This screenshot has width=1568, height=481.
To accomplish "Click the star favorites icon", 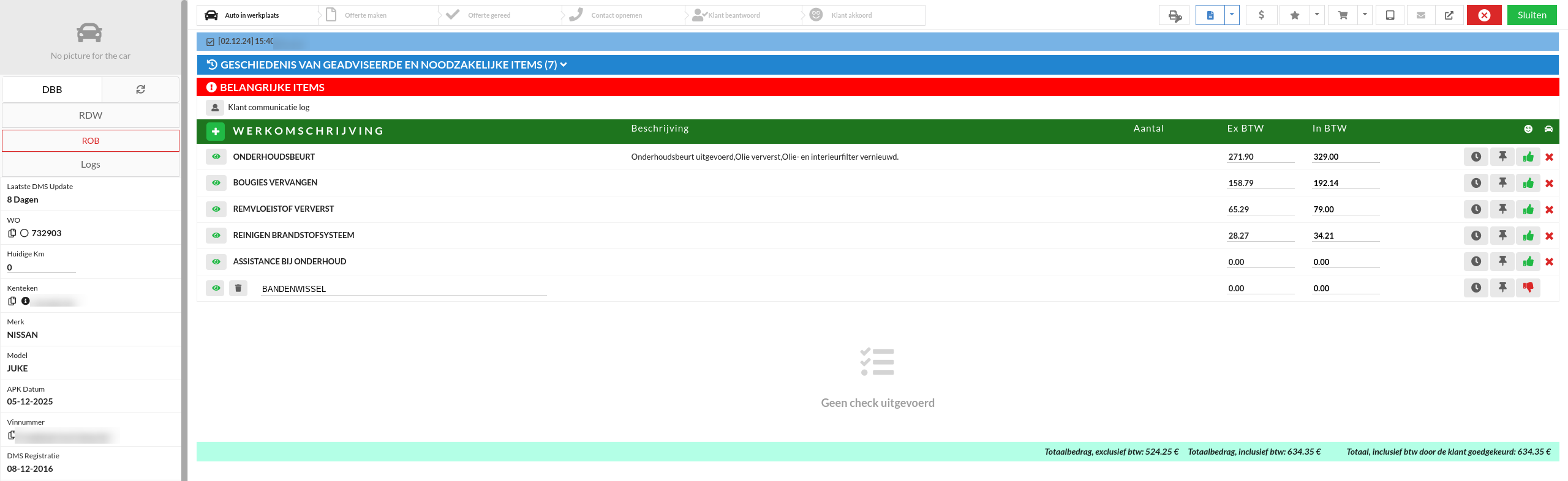I will pos(1294,15).
